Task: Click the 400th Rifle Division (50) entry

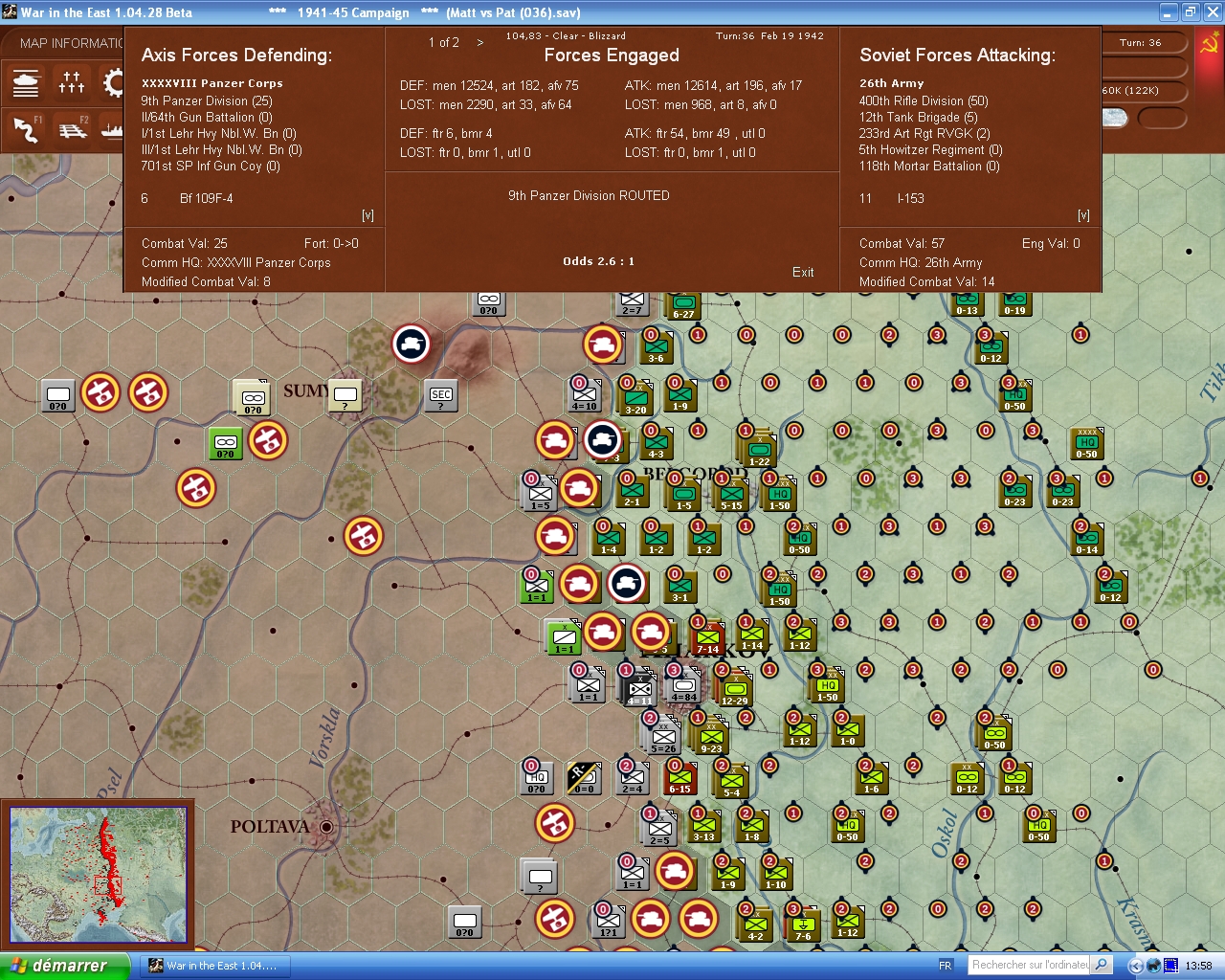Action: click(x=924, y=100)
